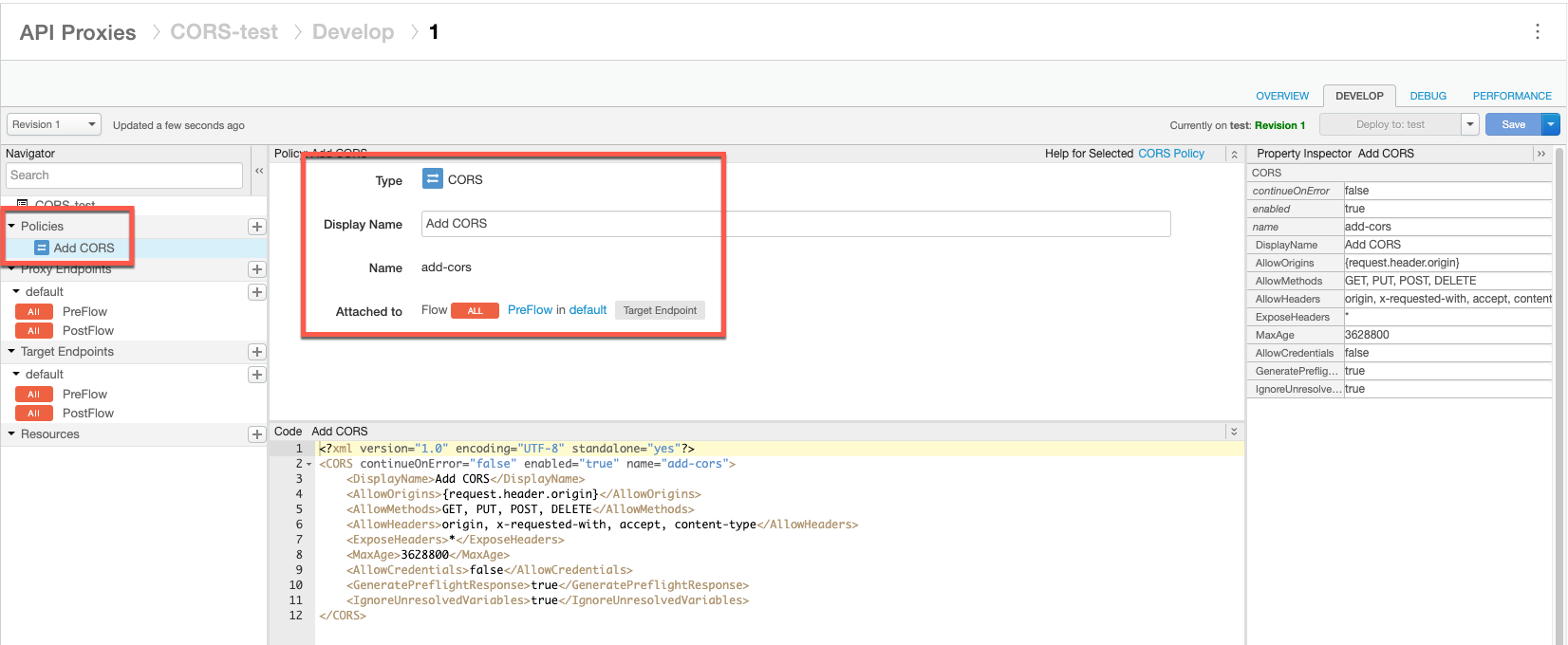Viewport: 1568px width, 645px height.
Task: Click the Property Inspector vertical scrollbar
Action: pos(1559,396)
